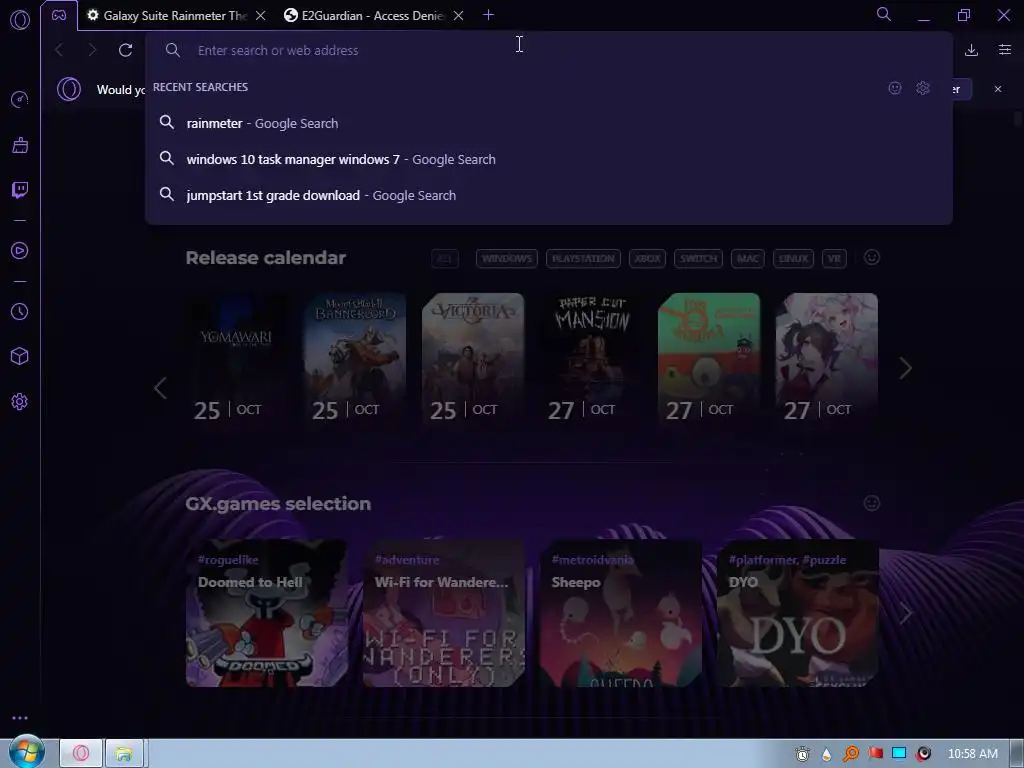
Task: Filter release calendar by Switch
Action: click(x=698, y=259)
